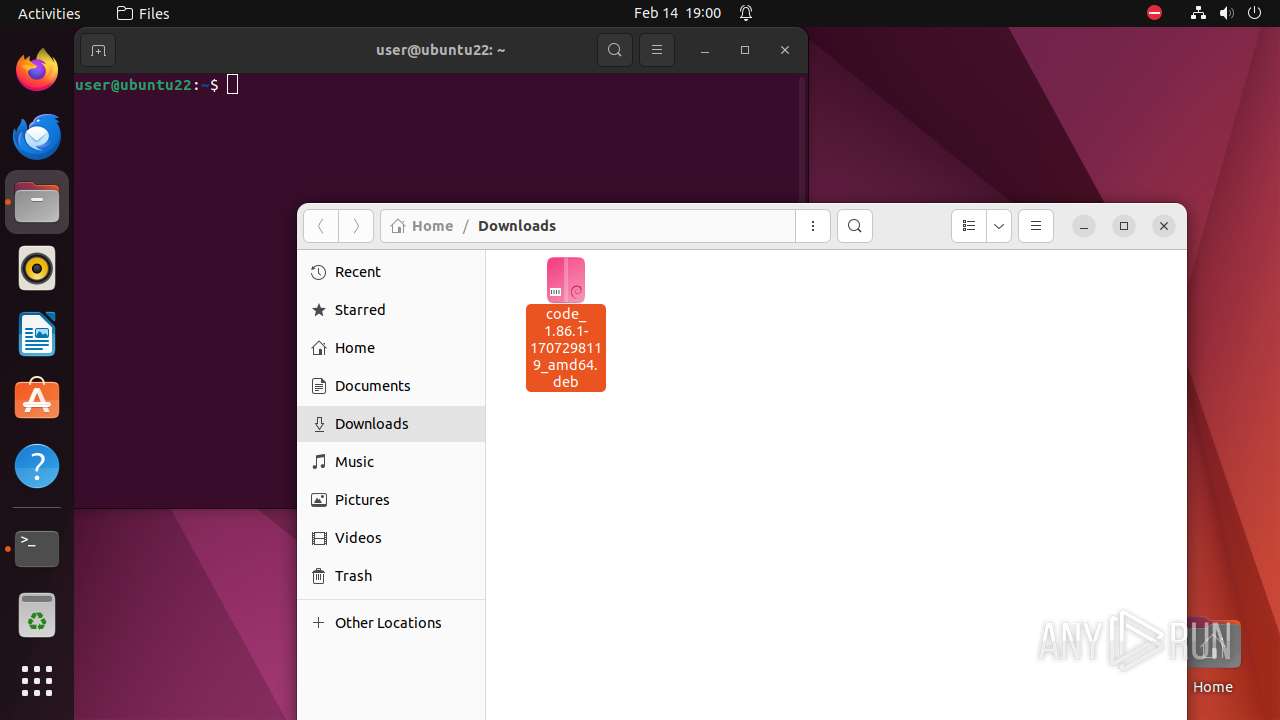Show Applications grid in the dock
Image resolution: width=1280 pixels, height=720 pixels.
37,681
